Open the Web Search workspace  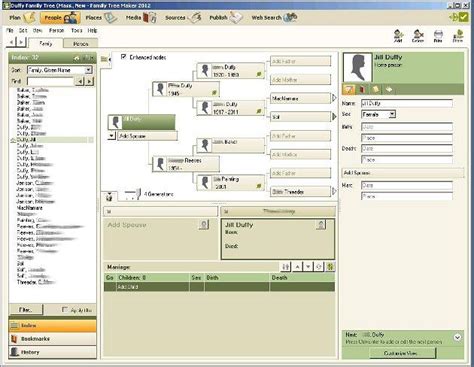click(274, 18)
